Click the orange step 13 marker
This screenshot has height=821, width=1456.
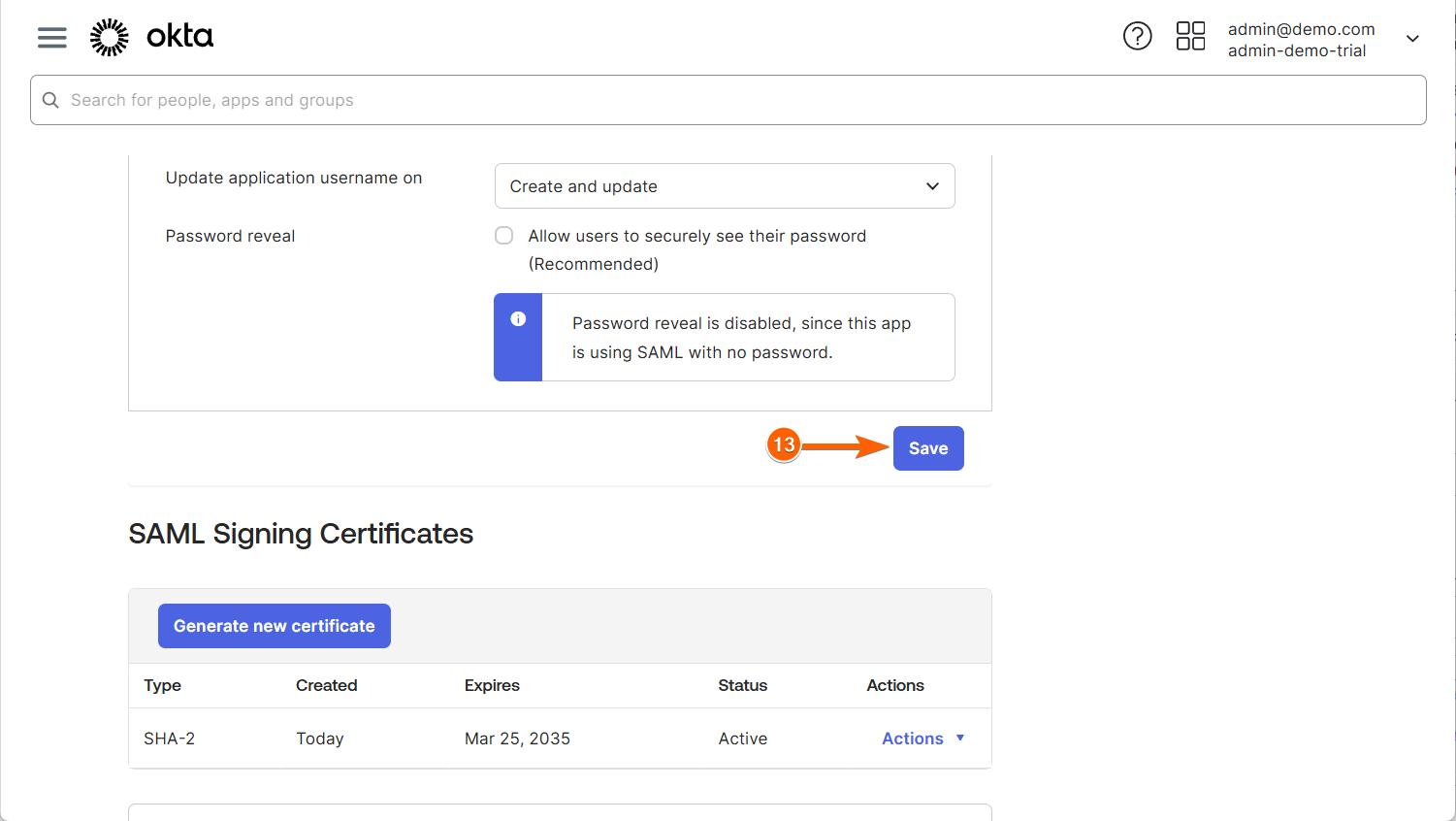click(784, 445)
